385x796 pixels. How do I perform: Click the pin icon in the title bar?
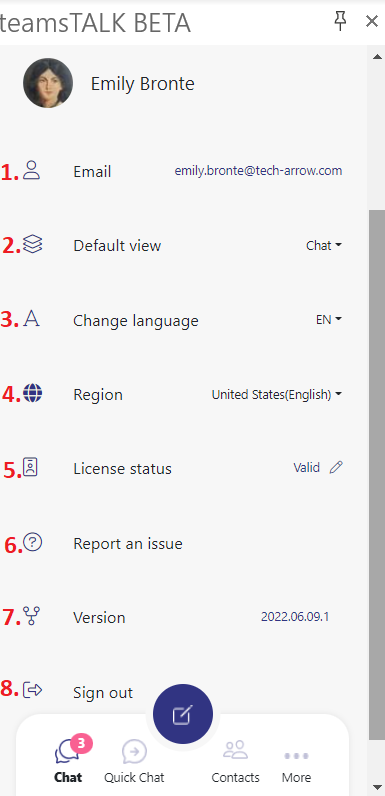[340, 21]
